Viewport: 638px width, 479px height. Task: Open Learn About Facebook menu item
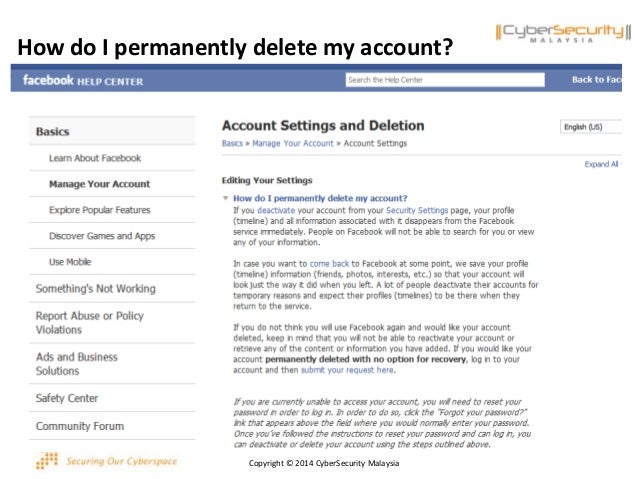point(95,158)
